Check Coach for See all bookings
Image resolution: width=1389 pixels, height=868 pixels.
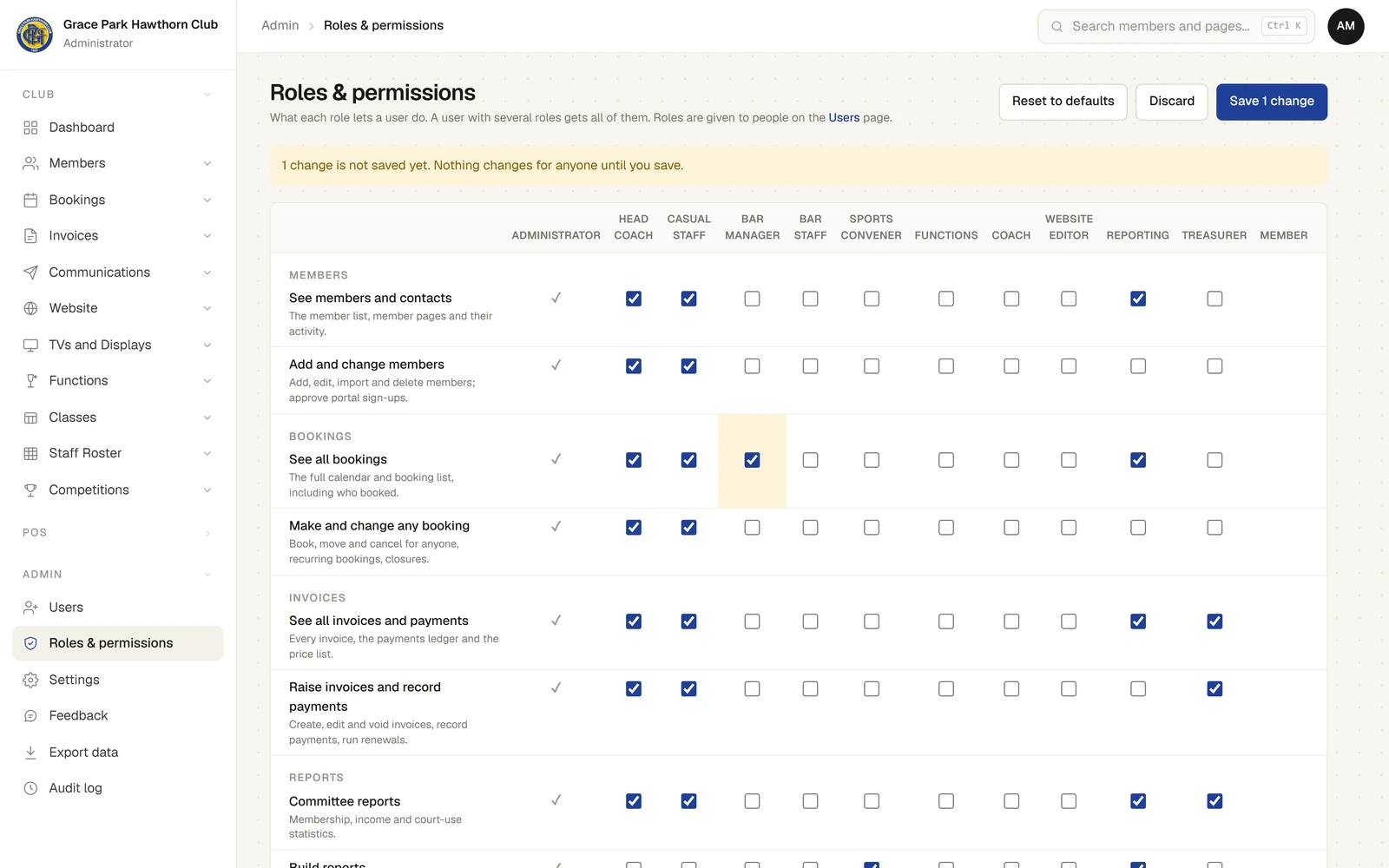(1011, 460)
